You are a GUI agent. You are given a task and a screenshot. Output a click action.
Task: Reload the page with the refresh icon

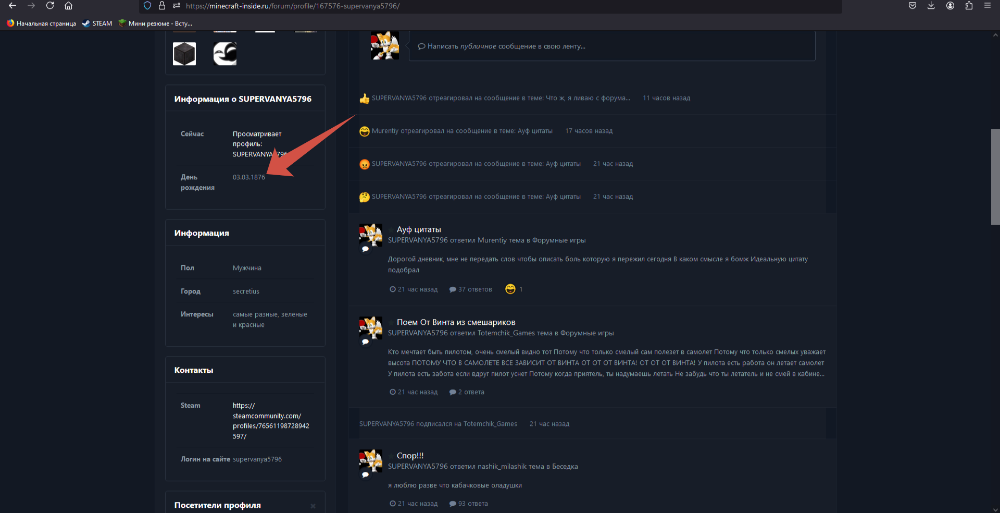click(x=50, y=6)
